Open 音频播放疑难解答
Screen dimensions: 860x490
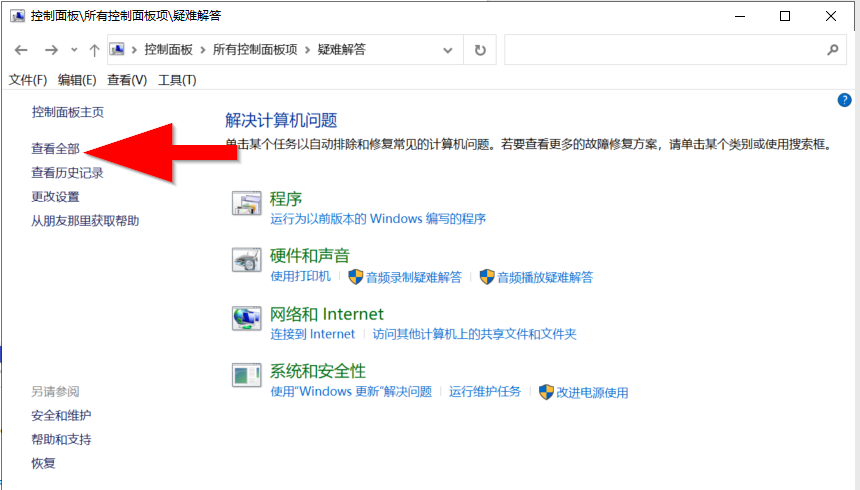545,278
